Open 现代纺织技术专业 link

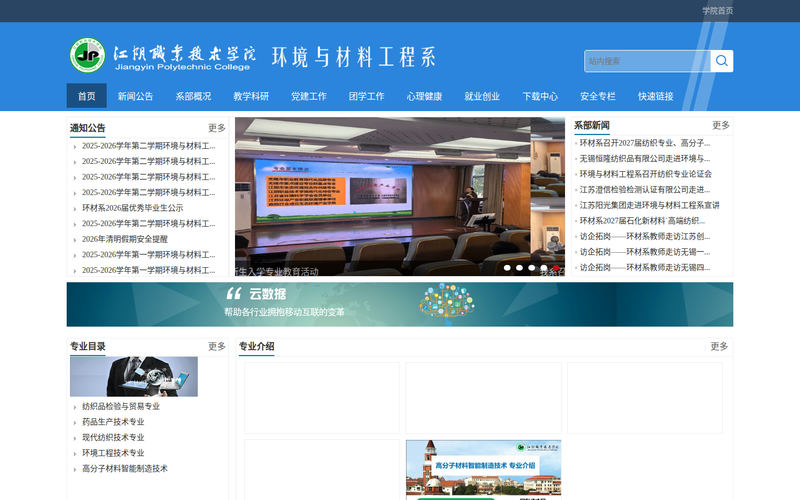pos(113,437)
